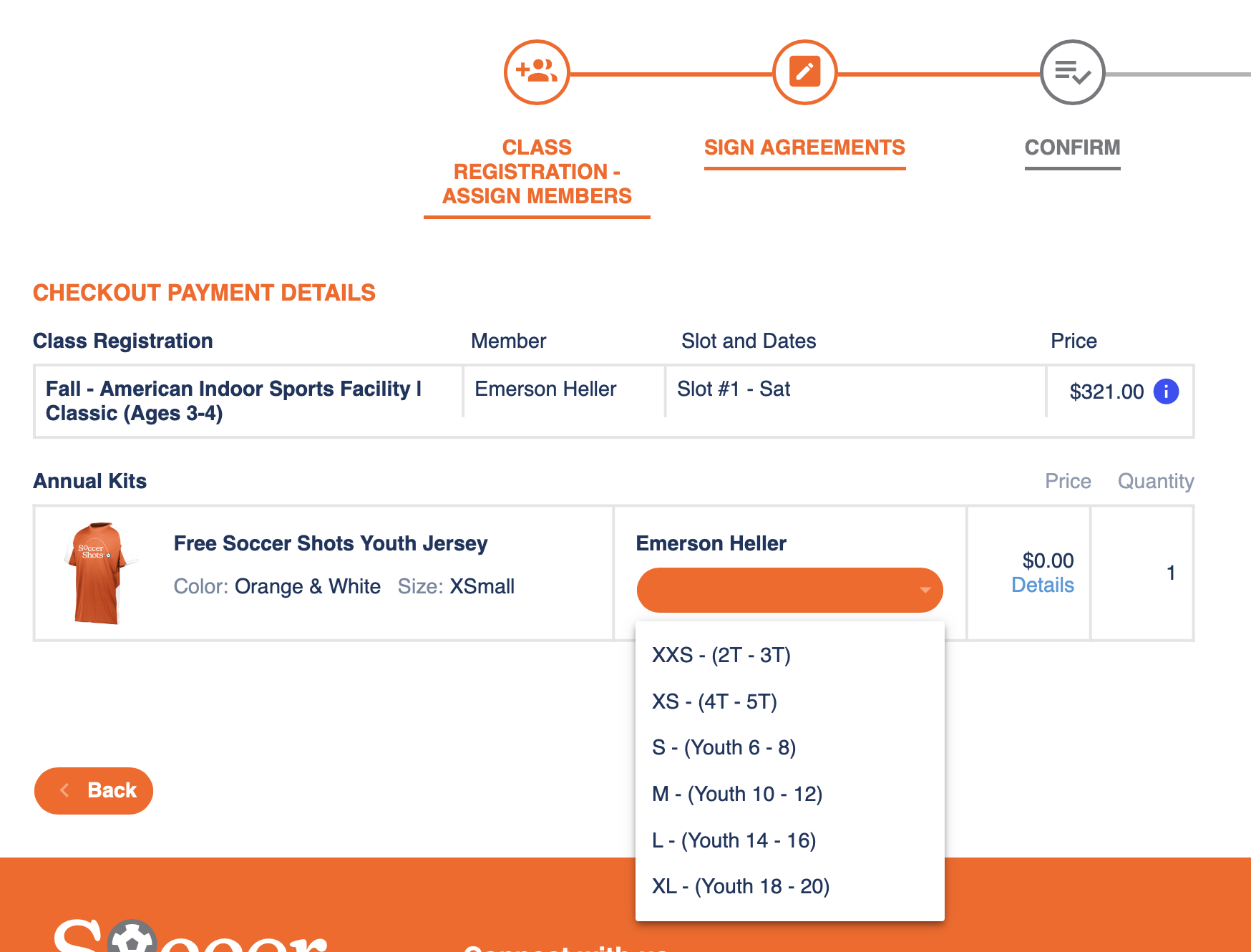The width and height of the screenshot is (1251, 952).
Task: Select XXS - (2T - 3T) size
Action: 721,655
